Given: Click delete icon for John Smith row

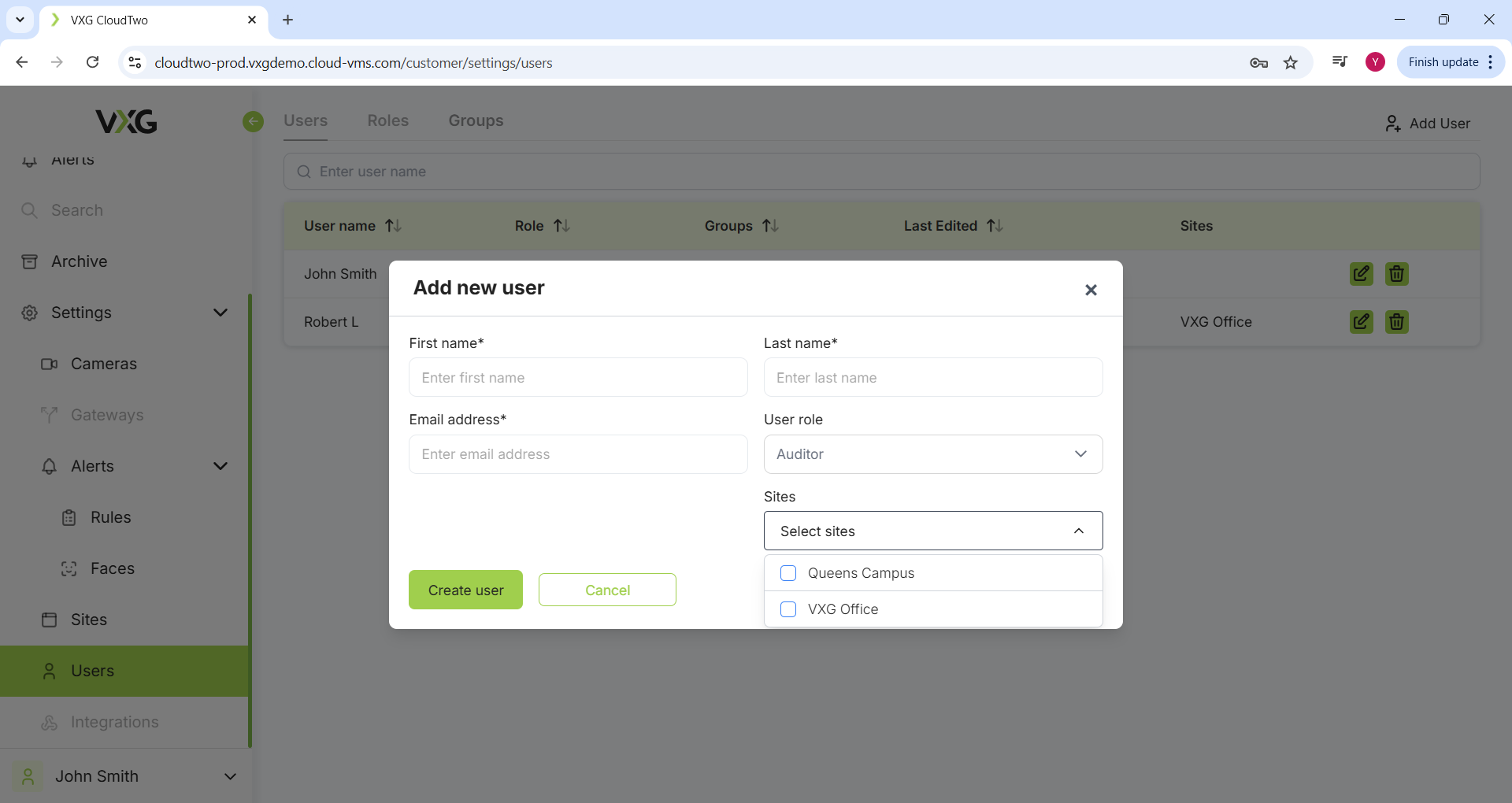Looking at the screenshot, I should tap(1396, 274).
